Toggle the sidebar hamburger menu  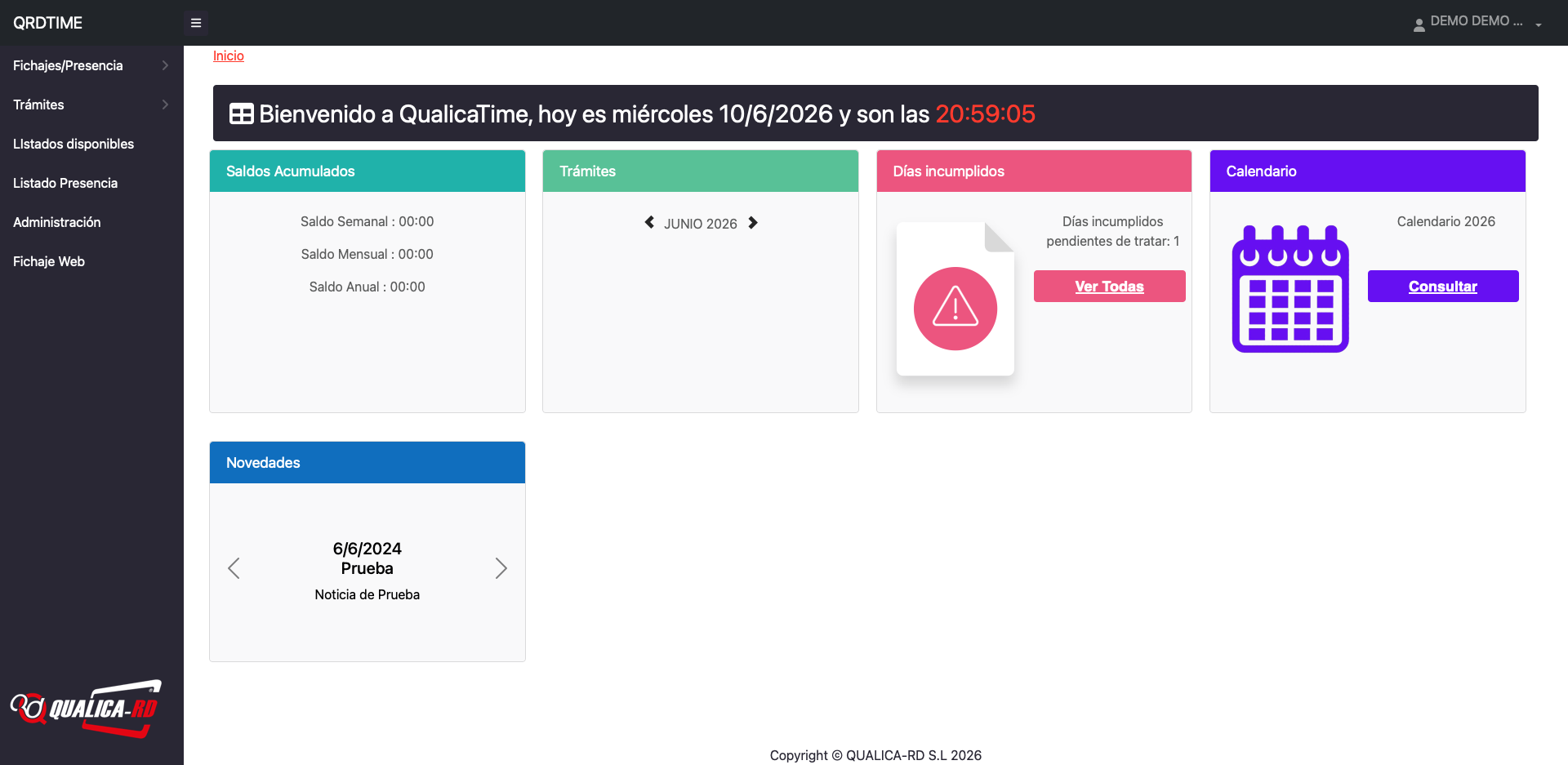point(196,23)
